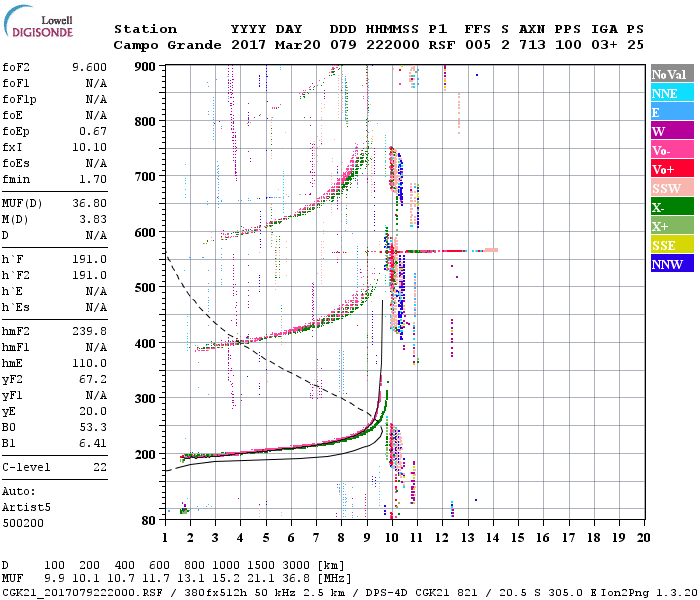The image size is (700, 600).
Task: Click the Ion2Png 1.3.20 footer text
Action: [649, 592]
